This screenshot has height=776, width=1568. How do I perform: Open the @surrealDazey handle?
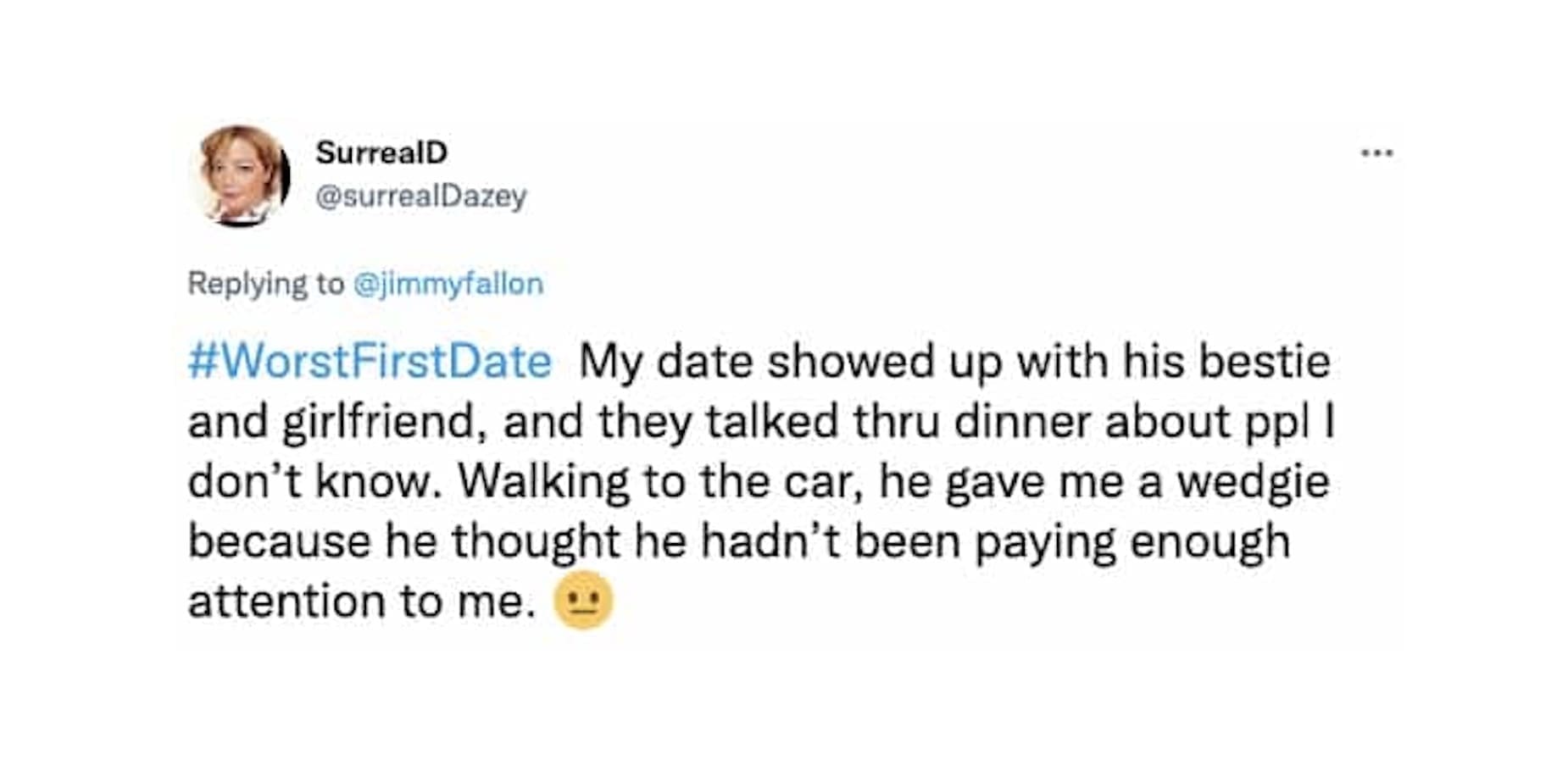point(420,196)
